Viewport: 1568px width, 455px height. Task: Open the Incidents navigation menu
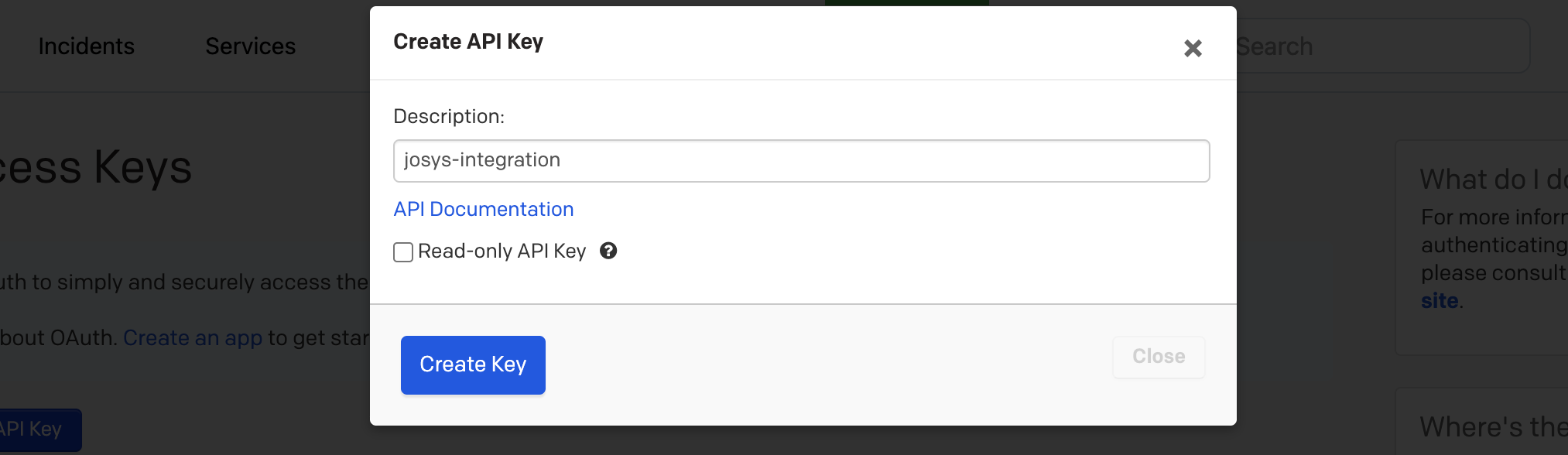pos(87,46)
